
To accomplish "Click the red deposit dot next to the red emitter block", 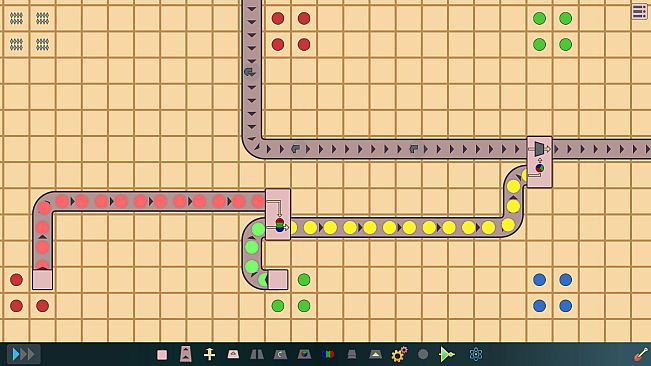I will pos(16,280).
